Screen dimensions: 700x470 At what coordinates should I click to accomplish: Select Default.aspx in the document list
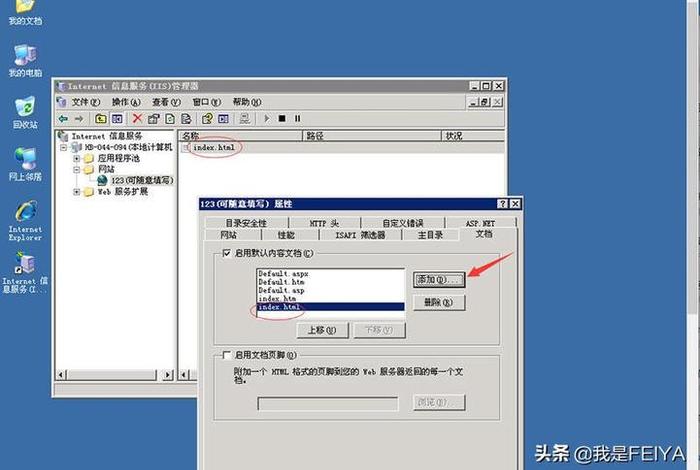click(330, 274)
